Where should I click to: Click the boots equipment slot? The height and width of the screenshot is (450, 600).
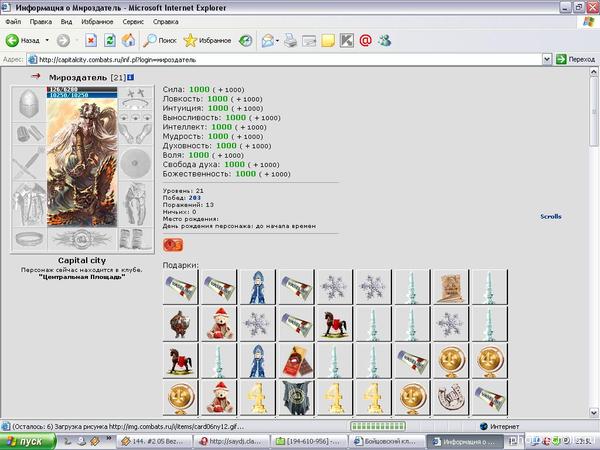click(x=134, y=238)
